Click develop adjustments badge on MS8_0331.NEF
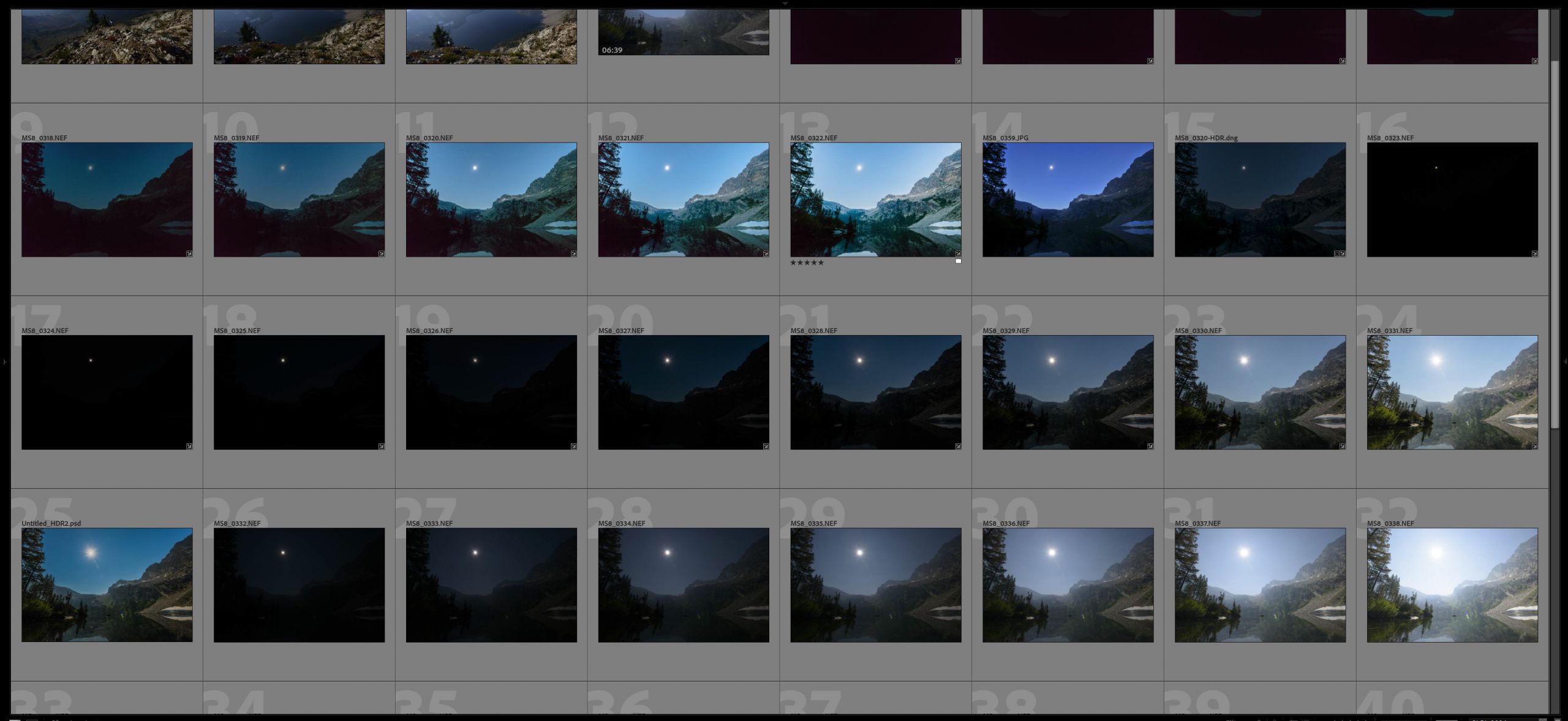This screenshot has width=1568, height=721. coord(1534,447)
